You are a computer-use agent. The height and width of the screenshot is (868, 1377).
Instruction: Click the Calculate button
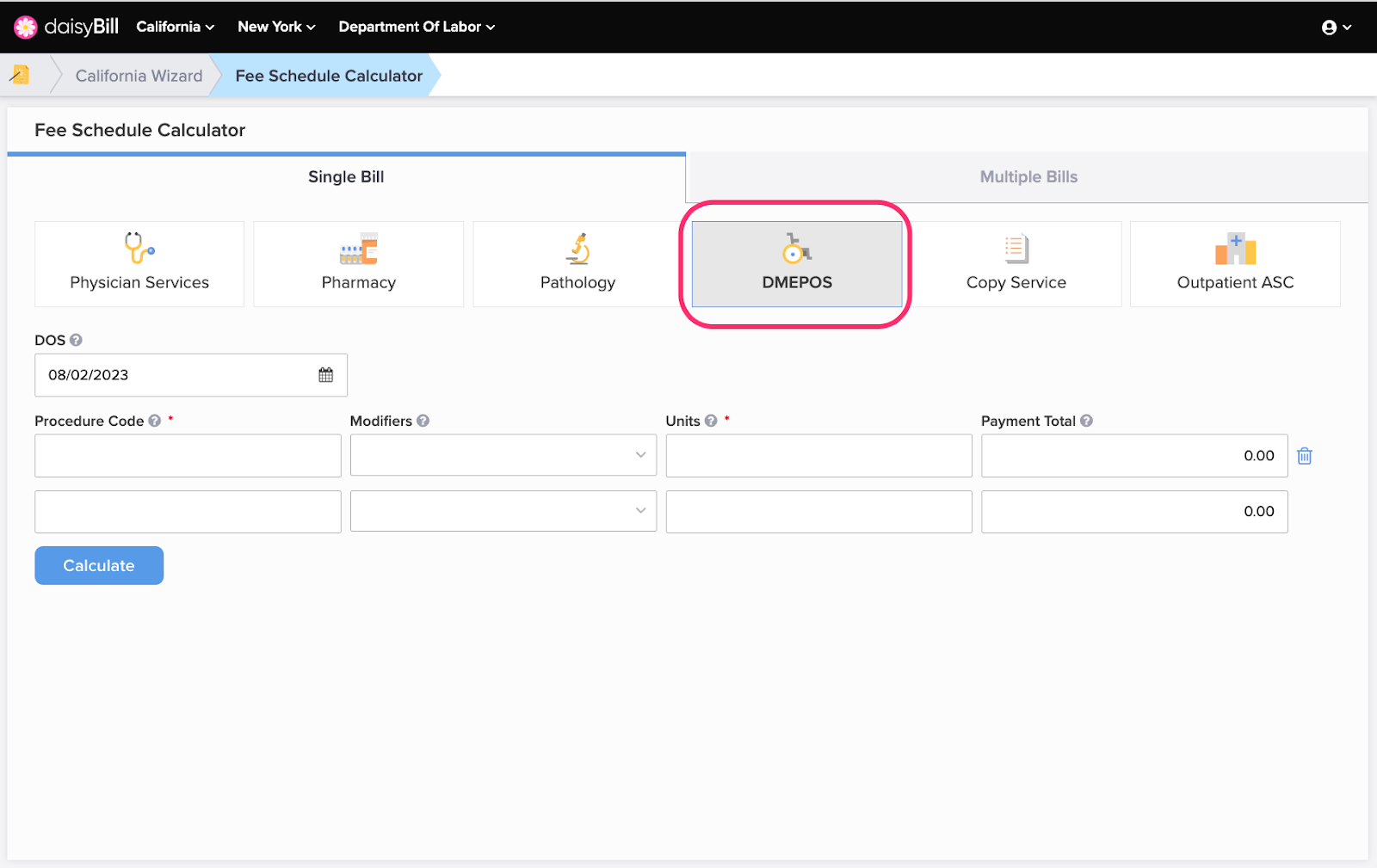[x=99, y=565]
